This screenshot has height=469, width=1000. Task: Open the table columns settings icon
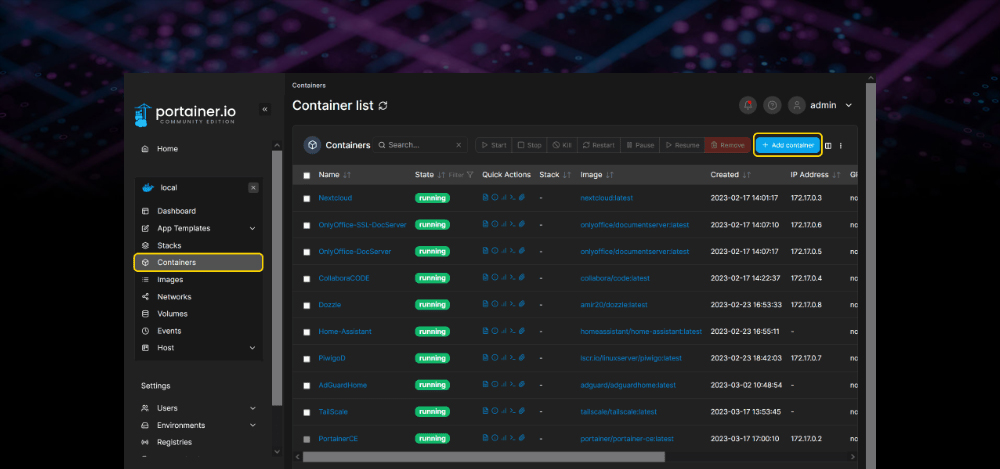(x=828, y=145)
